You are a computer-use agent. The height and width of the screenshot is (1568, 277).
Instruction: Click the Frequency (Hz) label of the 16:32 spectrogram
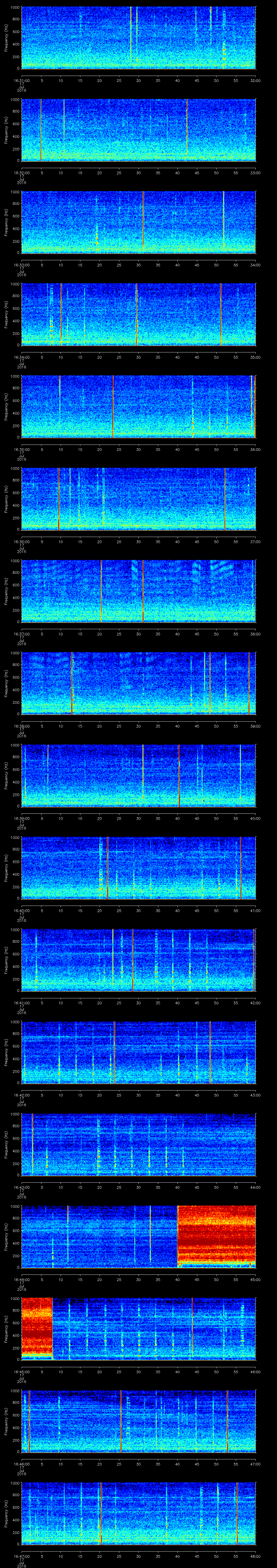point(6,130)
